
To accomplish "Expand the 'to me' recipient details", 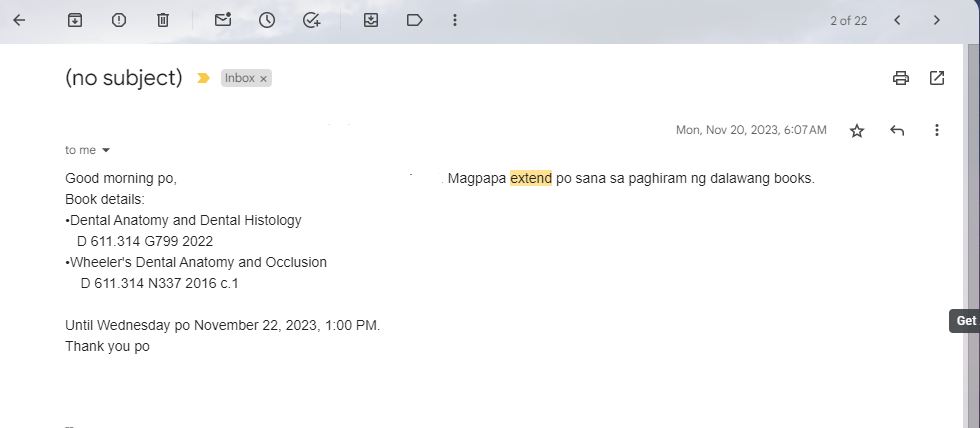I will coord(106,150).
